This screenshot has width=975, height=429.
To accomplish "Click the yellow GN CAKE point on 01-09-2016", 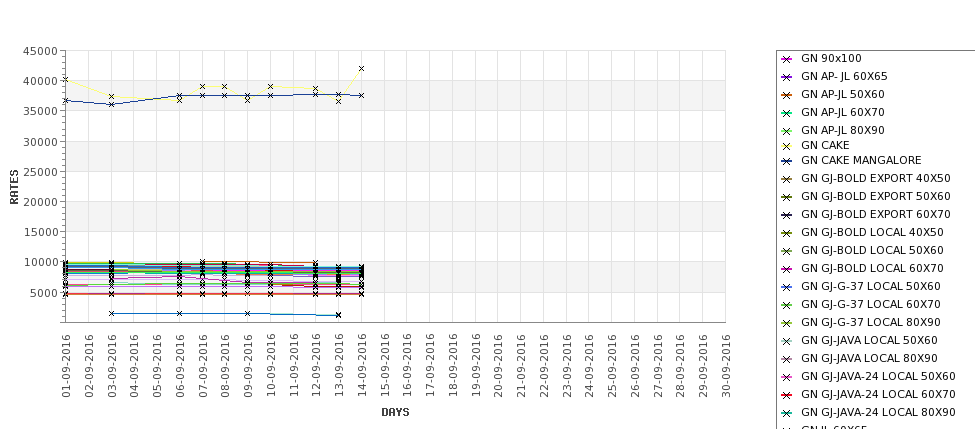I will [x=66, y=80].
